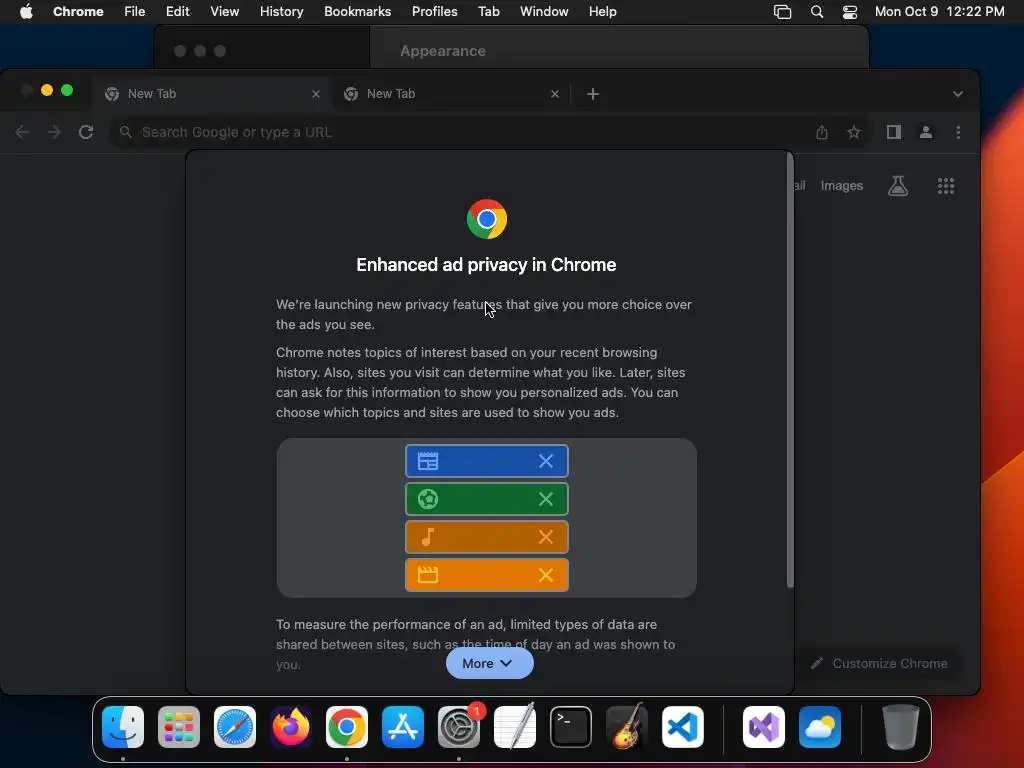
Task: Click the Chrome icon in the Dock
Action: [x=347, y=727]
